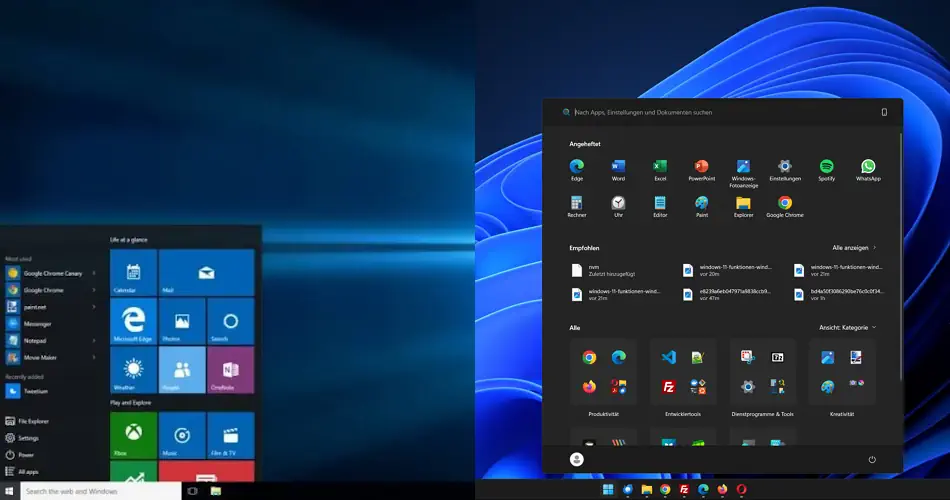
Task: Open the Search Cortana tile
Action: tap(231, 321)
